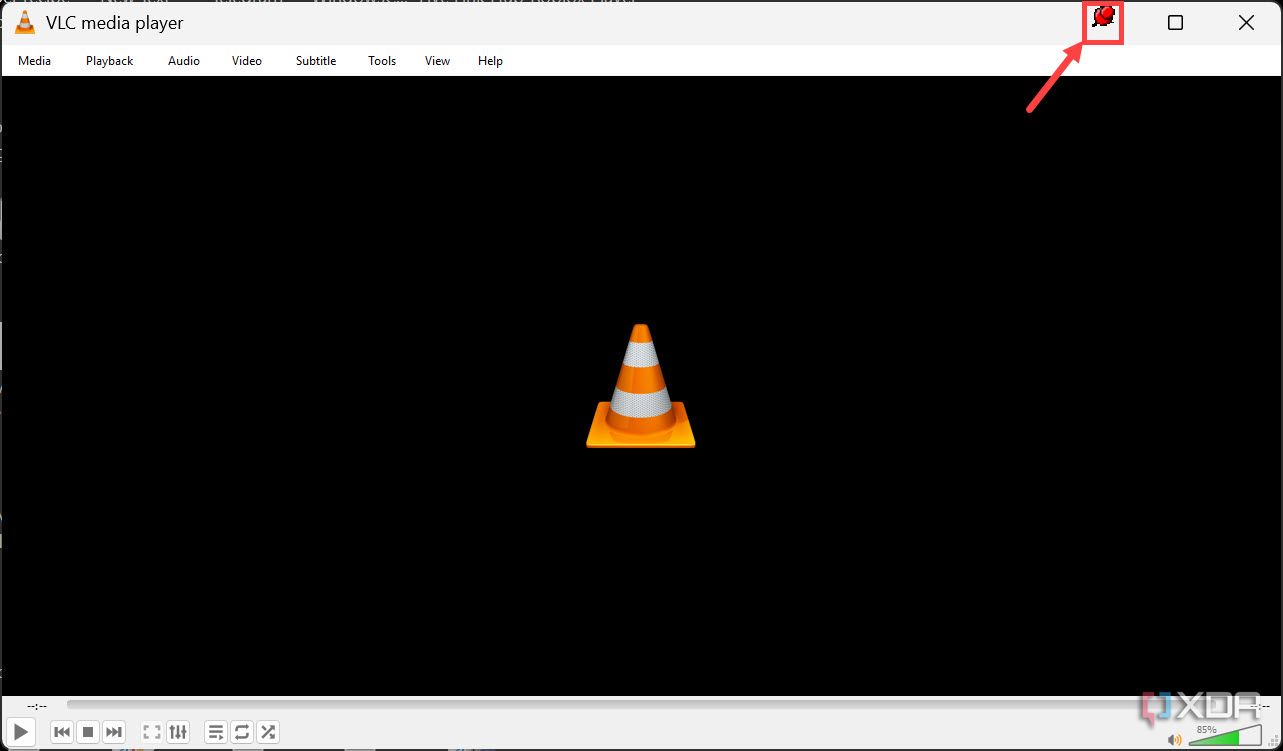The width and height of the screenshot is (1283, 751).
Task: Click the VLC cone icon in title bar
Action: 25,22
